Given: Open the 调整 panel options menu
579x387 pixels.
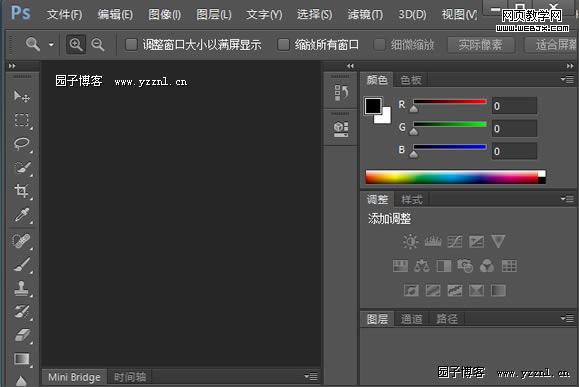Looking at the screenshot, I should coord(567,199).
